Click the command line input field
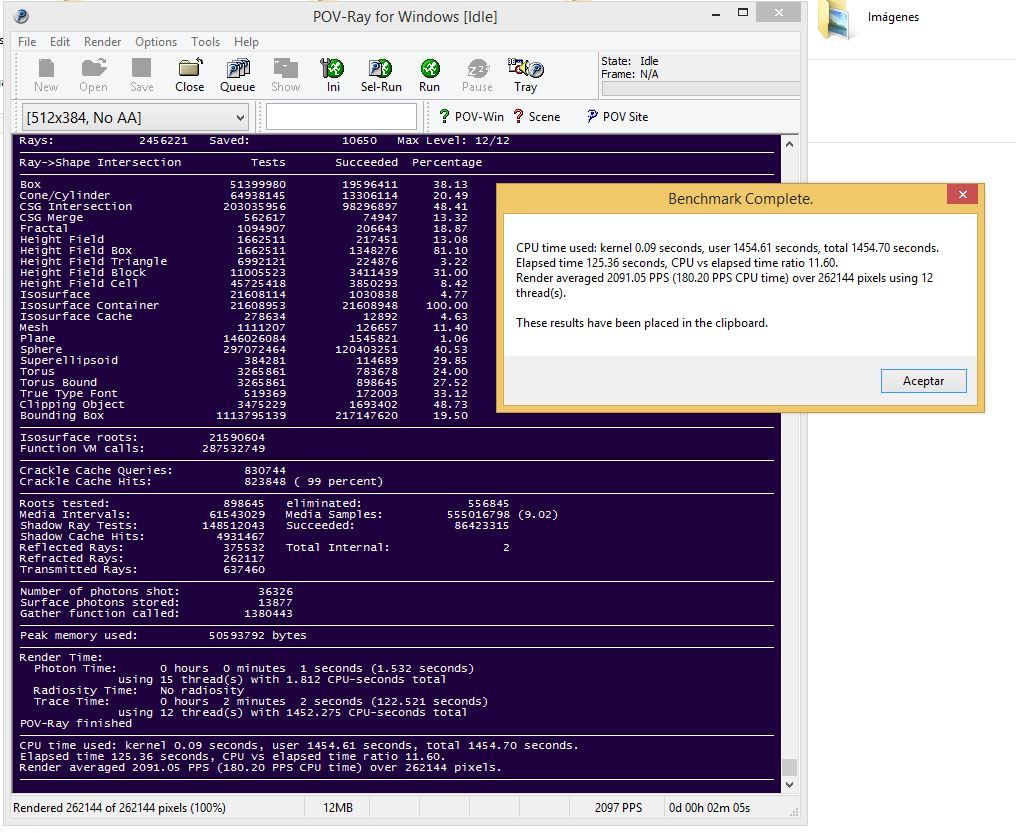This screenshot has width=1016, height=833. click(x=341, y=117)
